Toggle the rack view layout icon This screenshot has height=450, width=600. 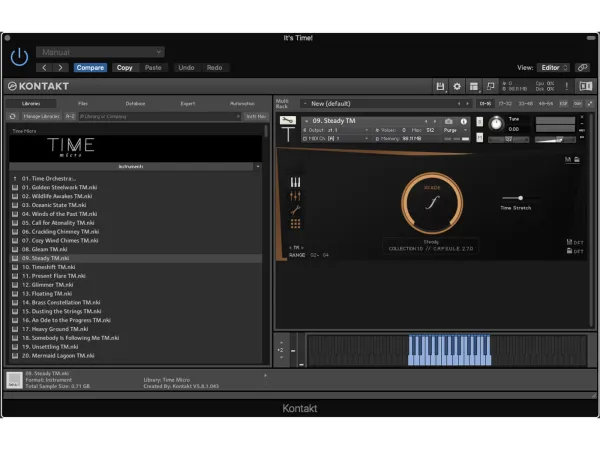pos(474,86)
